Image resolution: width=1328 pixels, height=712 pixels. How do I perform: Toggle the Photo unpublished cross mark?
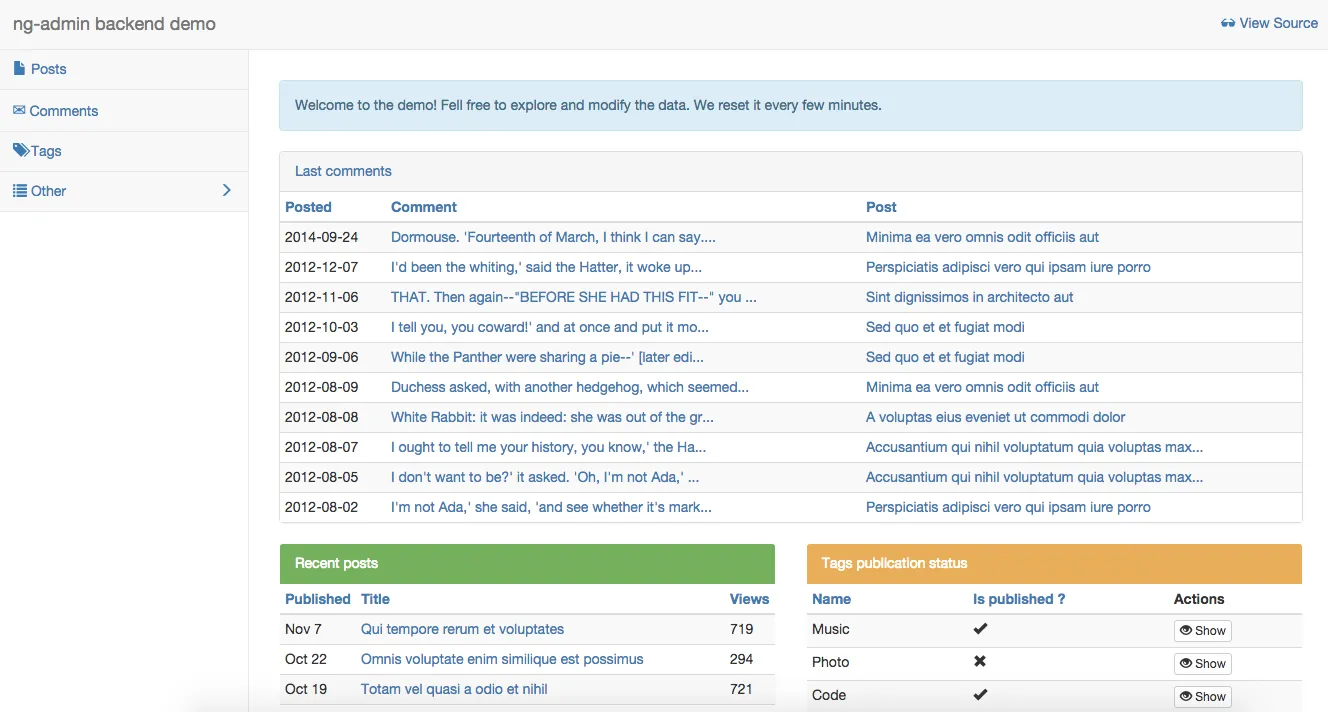(980, 661)
